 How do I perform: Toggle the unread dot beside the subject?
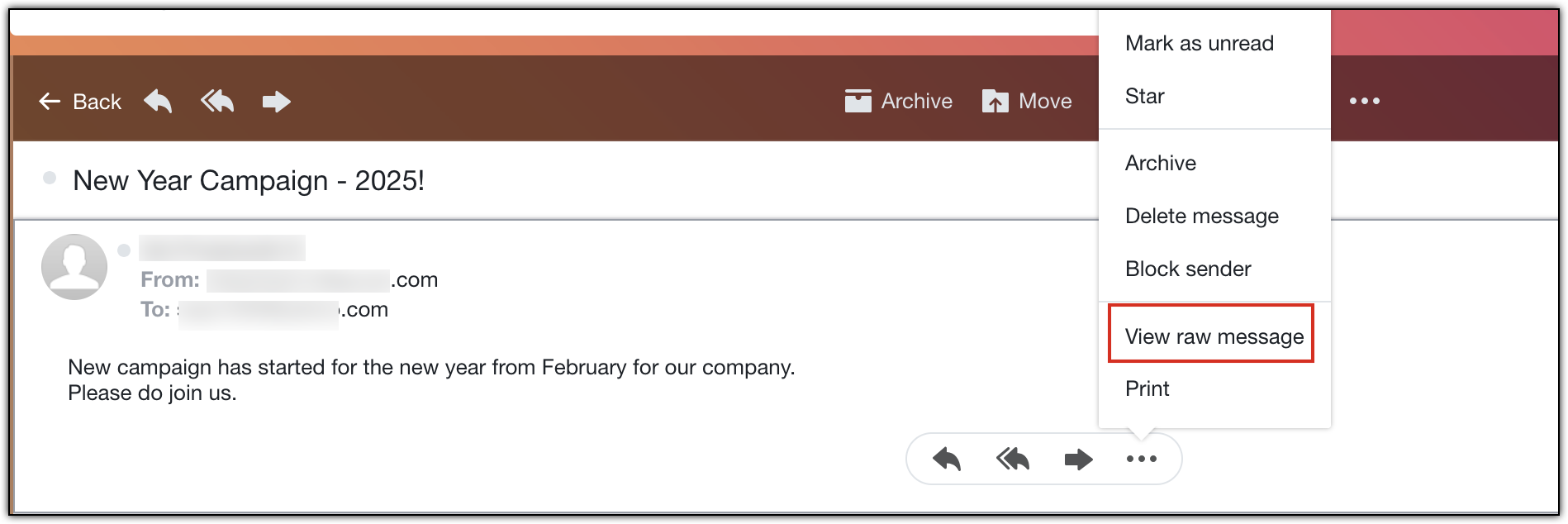point(50,178)
